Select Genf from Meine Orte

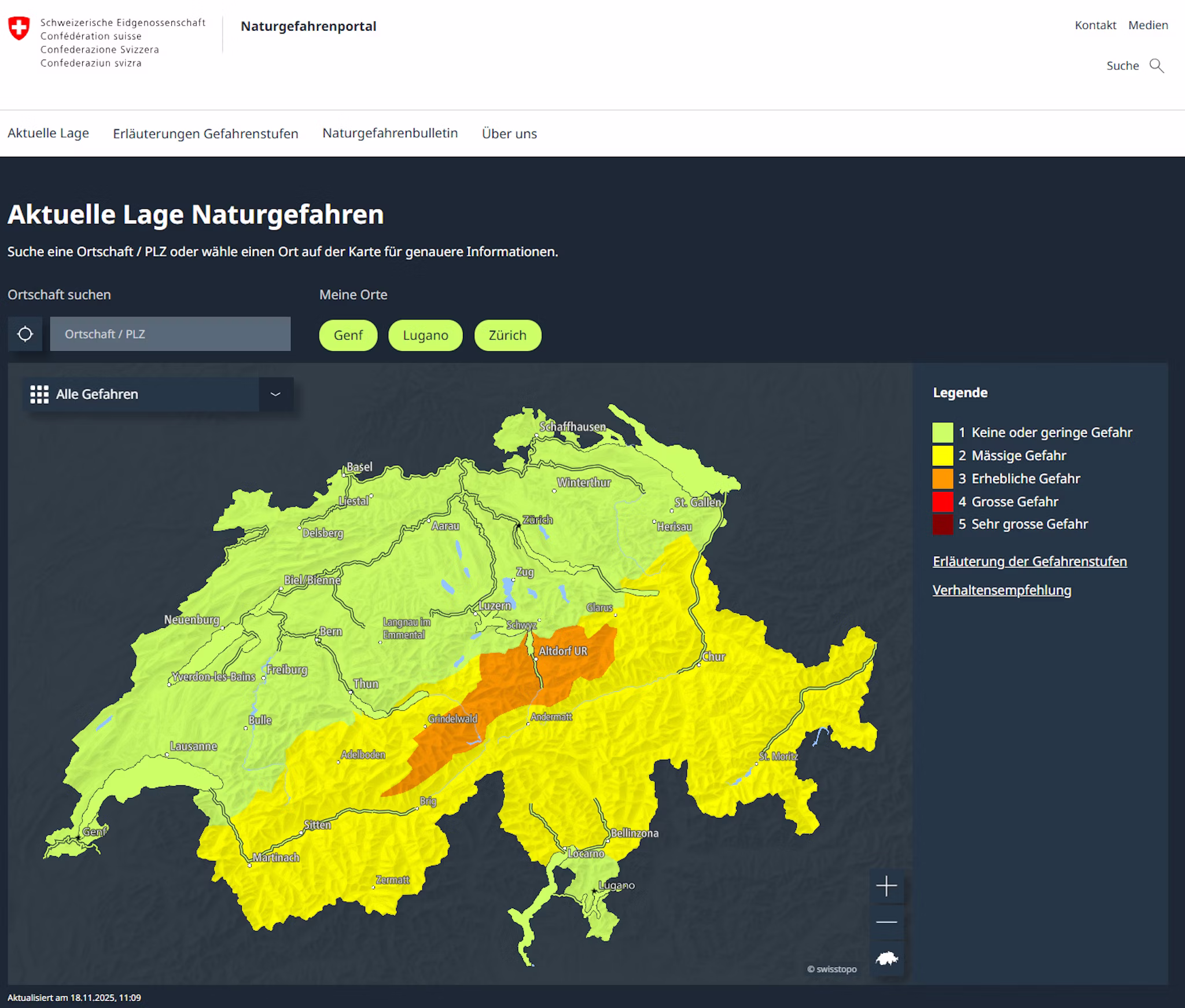tap(348, 335)
